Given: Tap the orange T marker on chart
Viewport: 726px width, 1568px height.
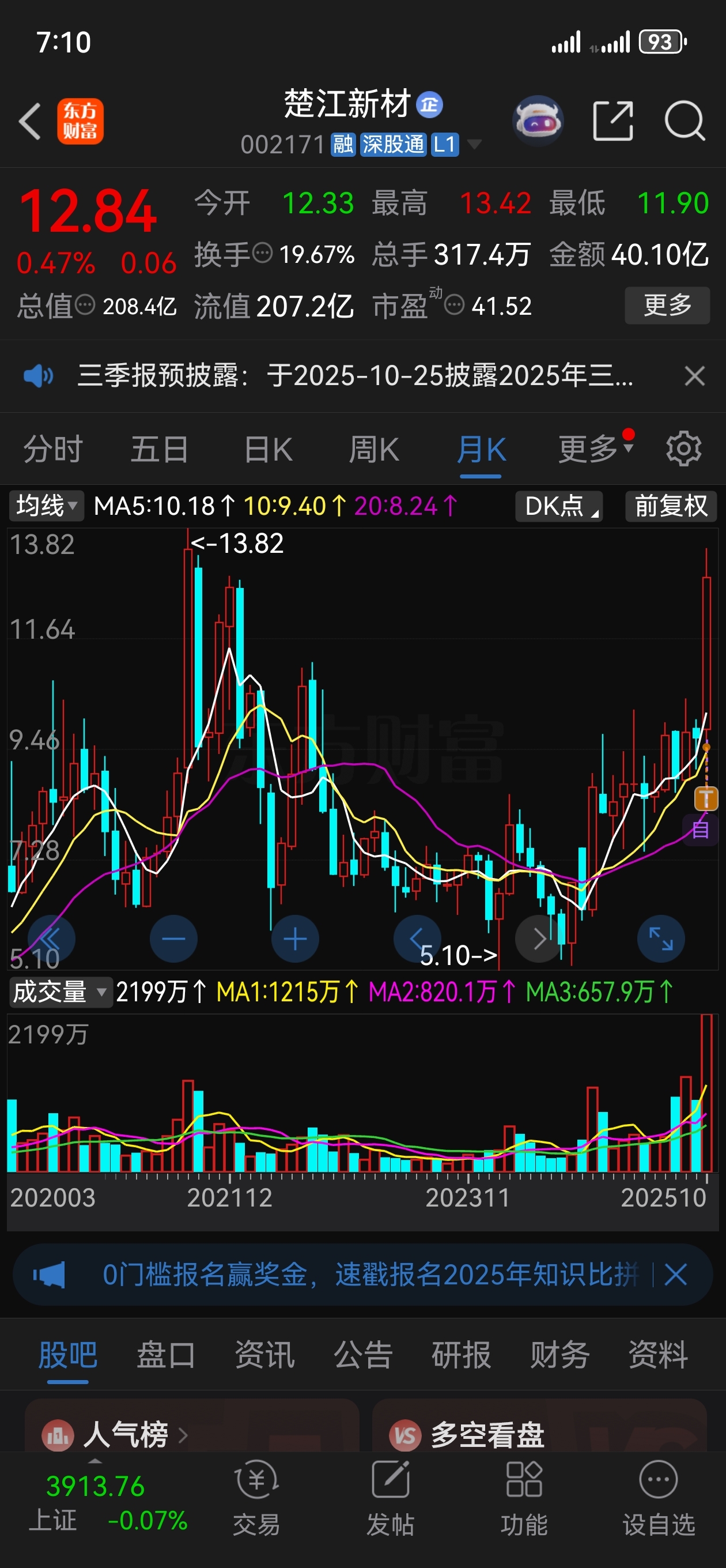Looking at the screenshot, I should 706,798.
